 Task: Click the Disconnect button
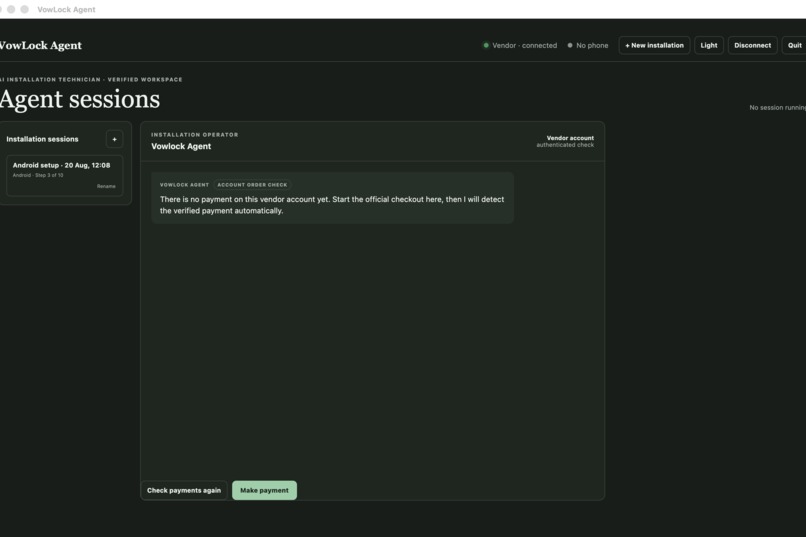pyautogui.click(x=753, y=45)
